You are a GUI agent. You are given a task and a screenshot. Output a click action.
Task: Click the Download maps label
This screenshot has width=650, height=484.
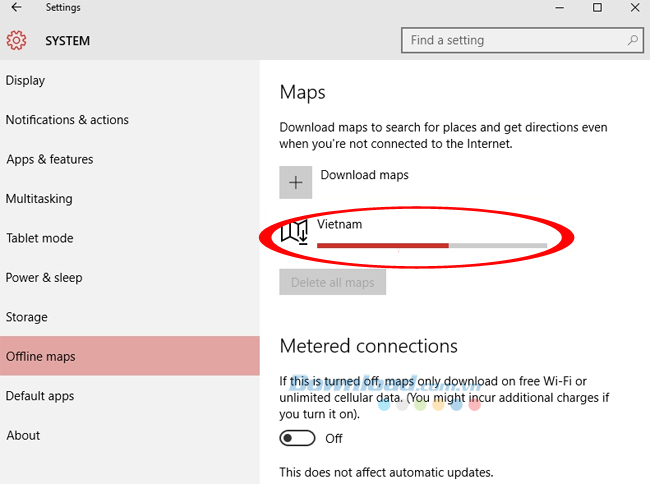coord(364,175)
